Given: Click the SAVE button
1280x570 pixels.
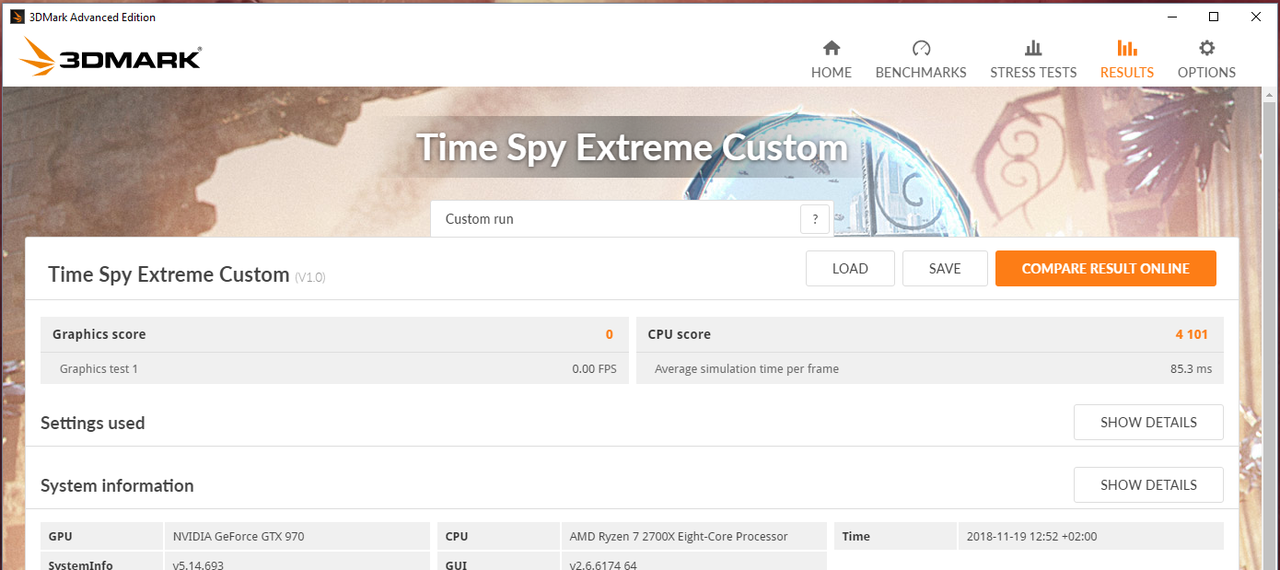Looking at the screenshot, I should (945, 268).
